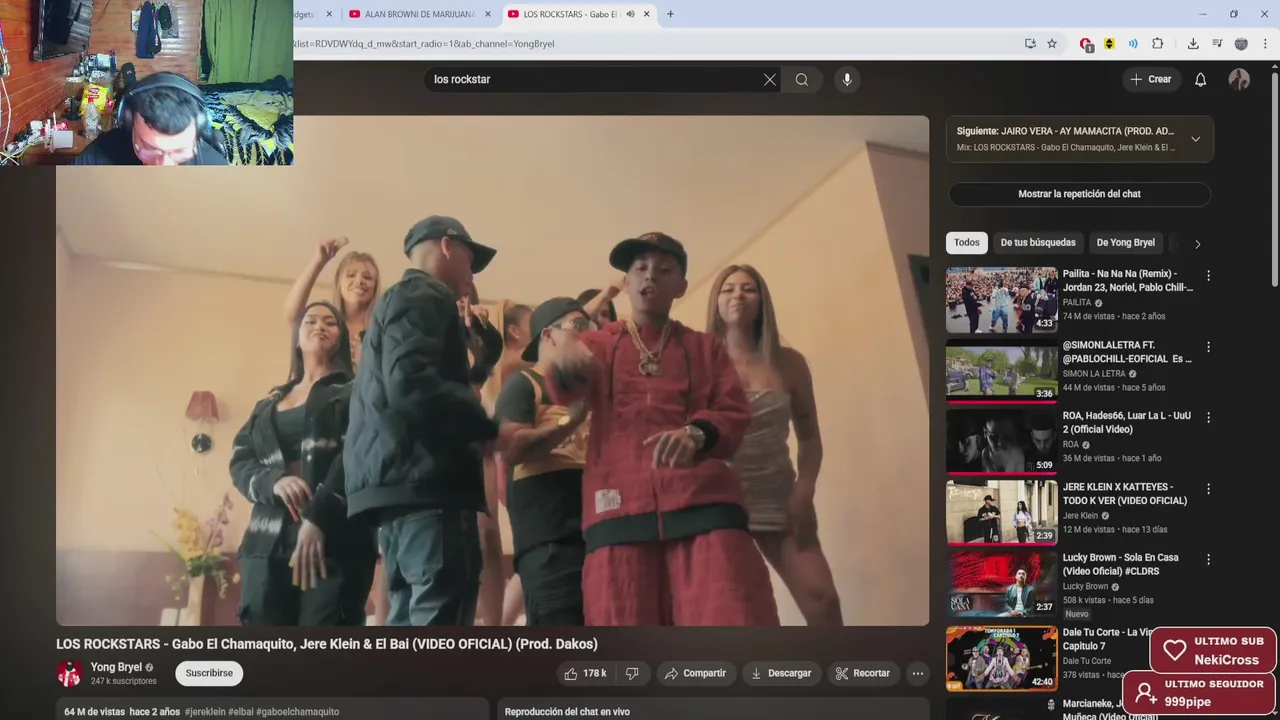Show Chrome downloads
The height and width of the screenshot is (720, 1280).
1193,44
